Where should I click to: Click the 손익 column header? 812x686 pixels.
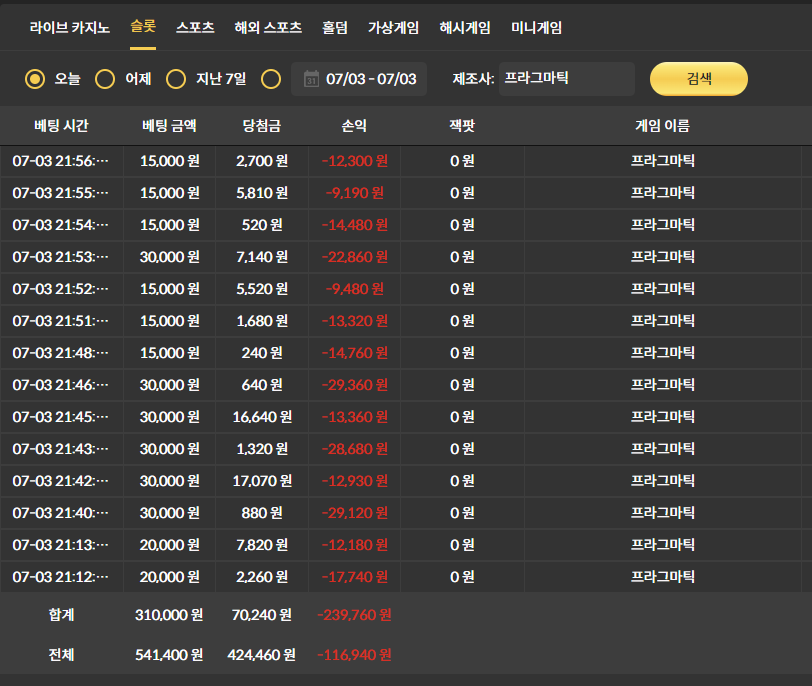[354, 126]
